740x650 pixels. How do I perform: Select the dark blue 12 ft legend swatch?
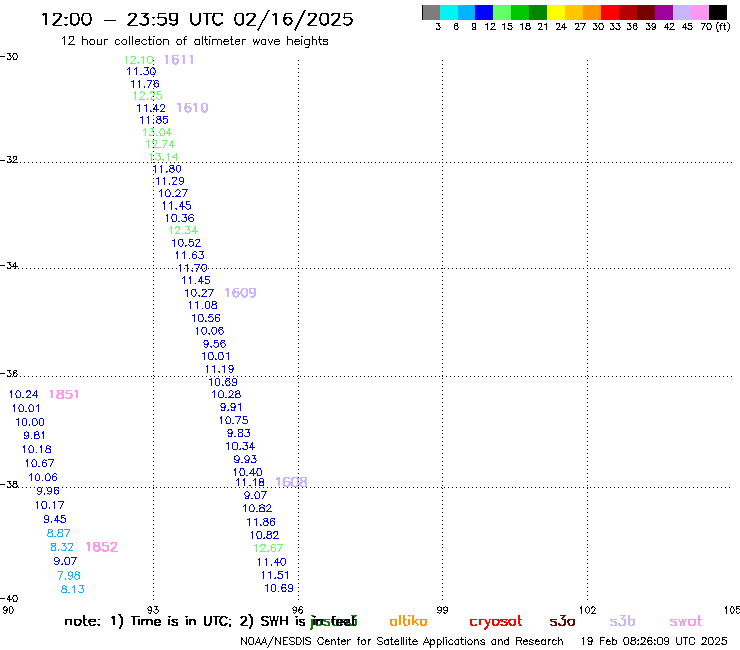484,13
